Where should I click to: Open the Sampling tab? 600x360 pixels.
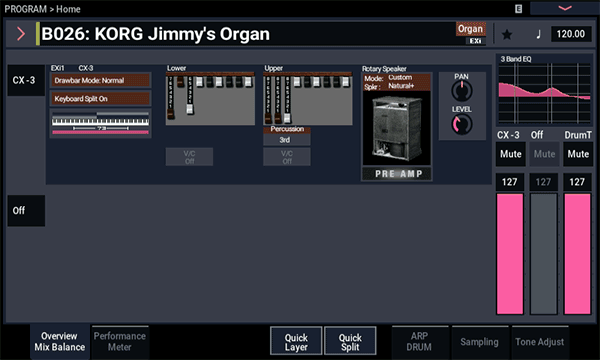[x=479, y=341]
